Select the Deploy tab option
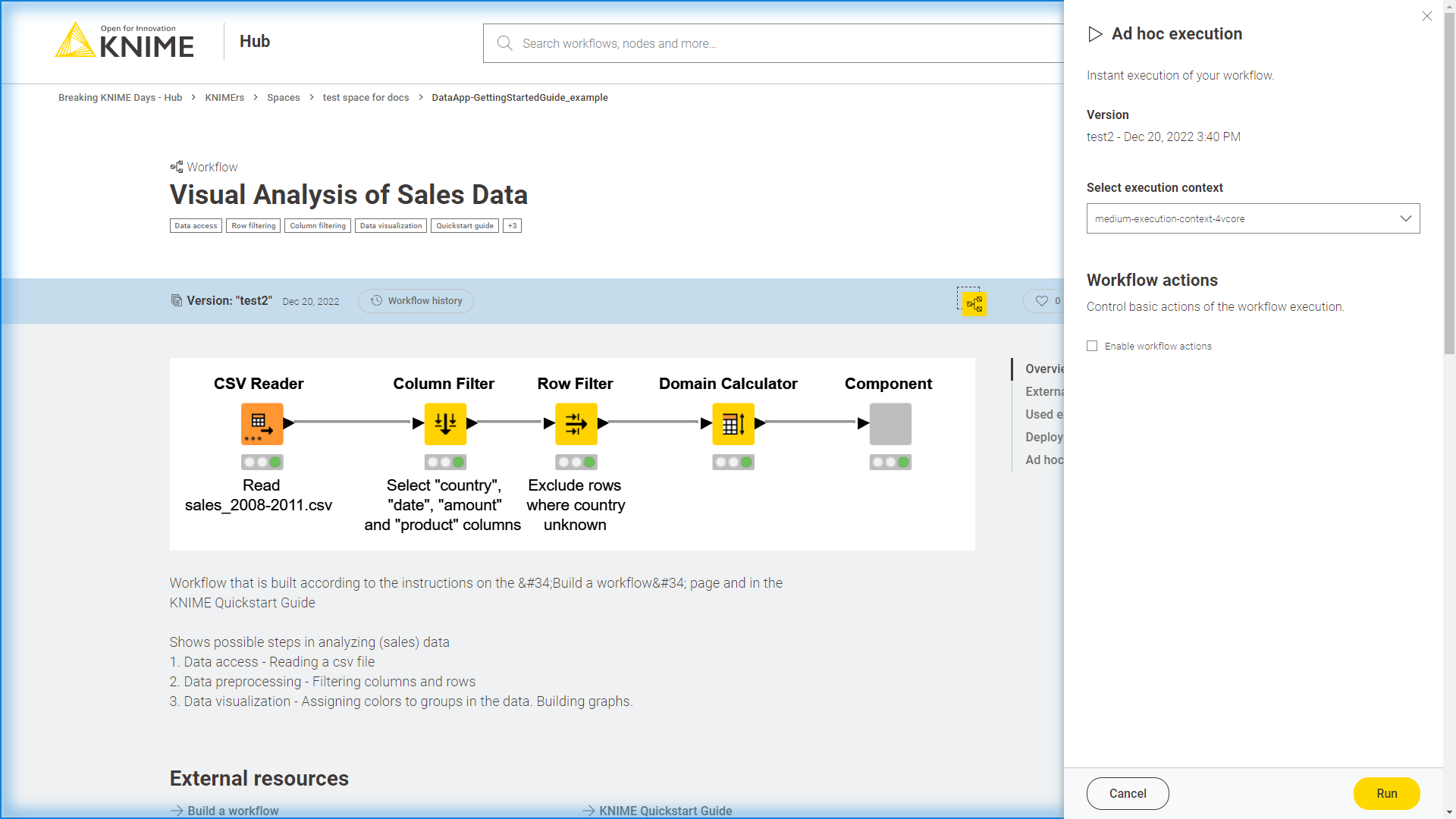 (1044, 437)
